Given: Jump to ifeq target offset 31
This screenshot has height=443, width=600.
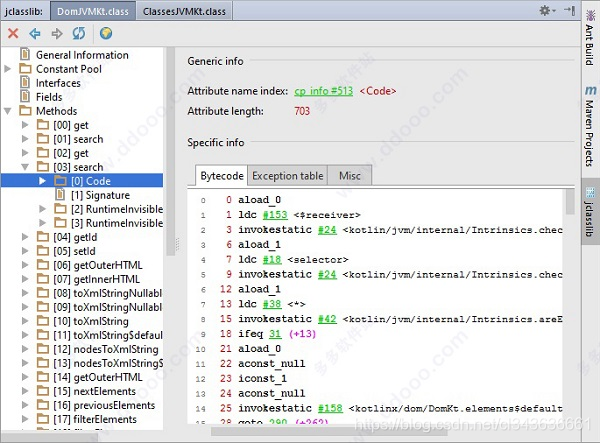Looking at the screenshot, I should click(275, 334).
